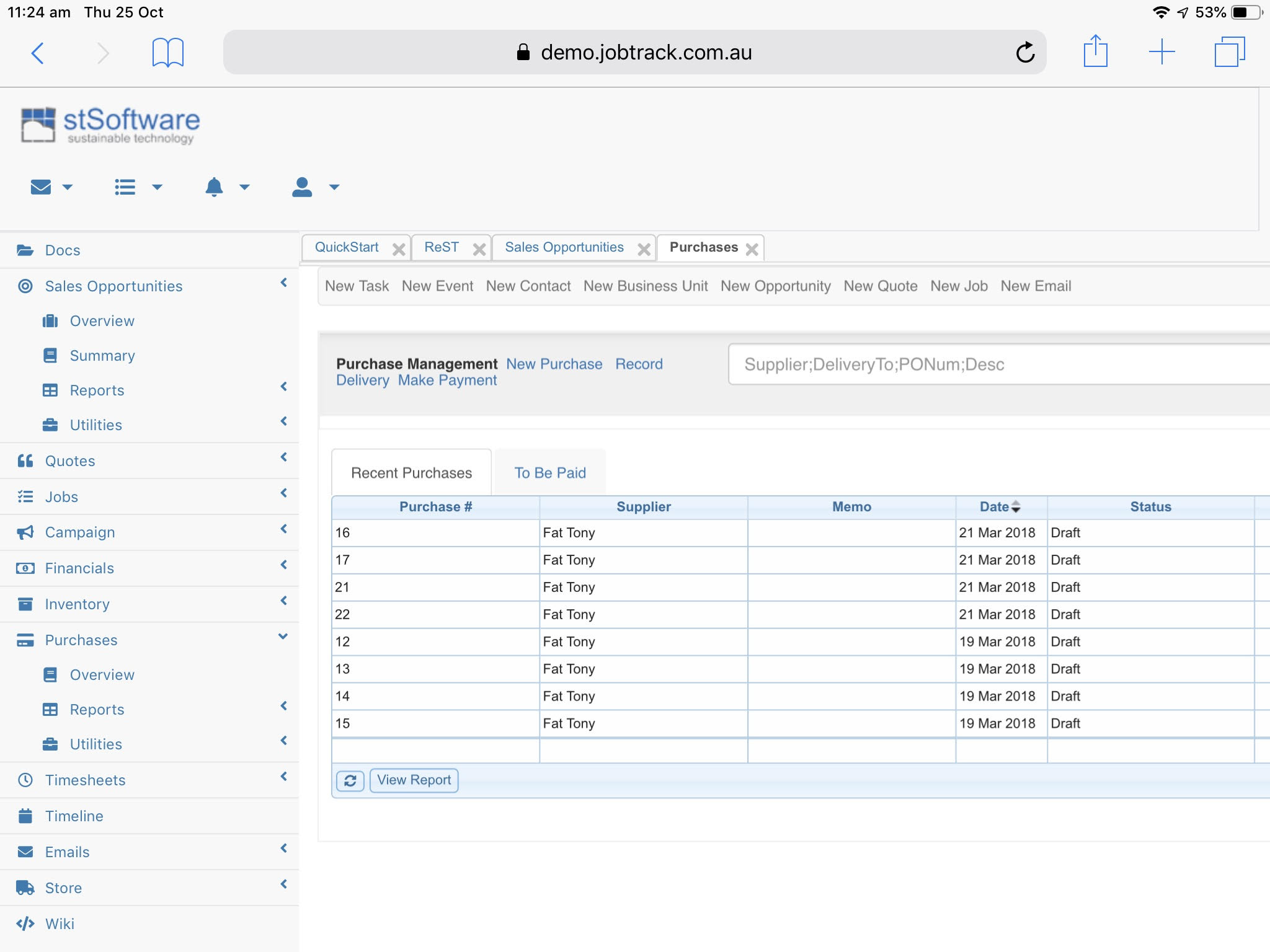Viewport: 1270px width, 952px height.
Task: Click New Purchase link
Action: tap(554, 364)
